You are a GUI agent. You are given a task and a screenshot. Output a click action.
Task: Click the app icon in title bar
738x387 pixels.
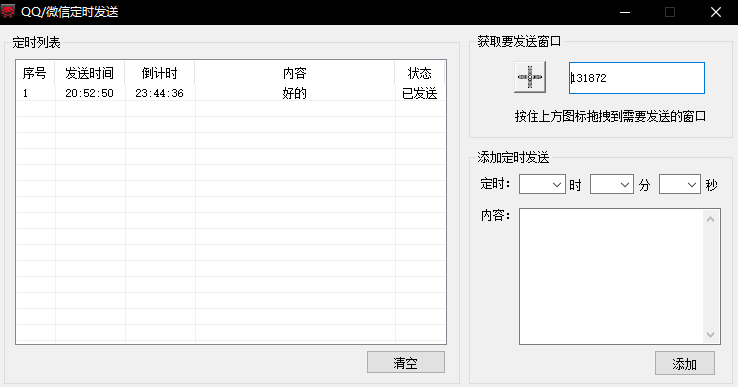[8, 12]
